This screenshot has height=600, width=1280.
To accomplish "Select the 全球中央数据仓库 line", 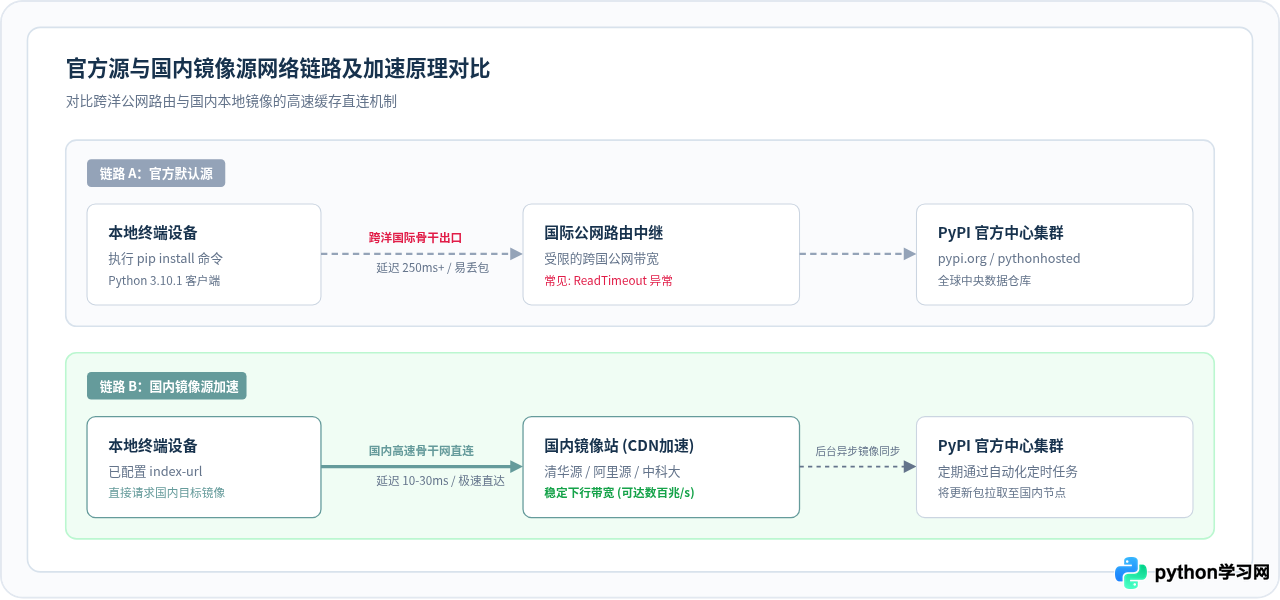I will [x=984, y=281].
